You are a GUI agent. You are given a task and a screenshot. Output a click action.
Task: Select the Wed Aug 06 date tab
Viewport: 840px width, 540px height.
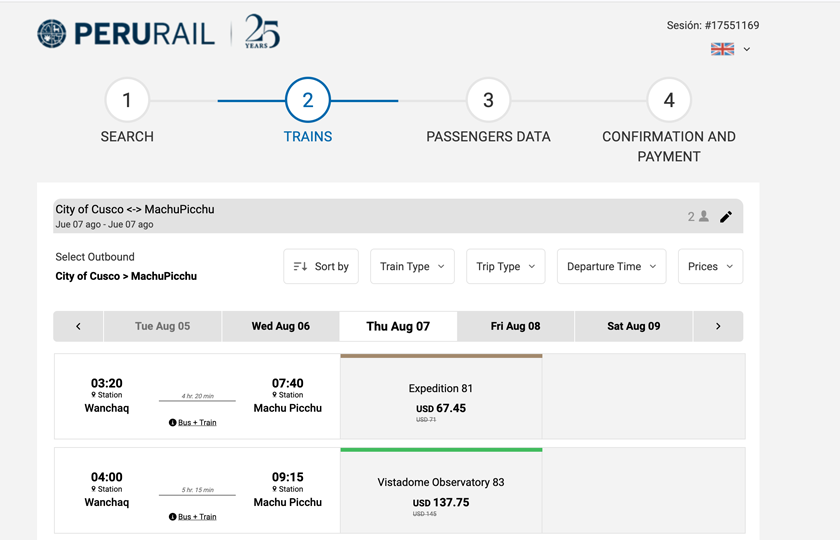pos(280,326)
